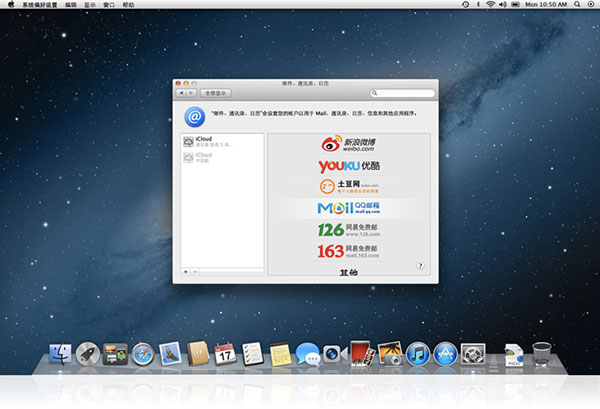Choose 126 网易免费邮 account type

click(349, 230)
